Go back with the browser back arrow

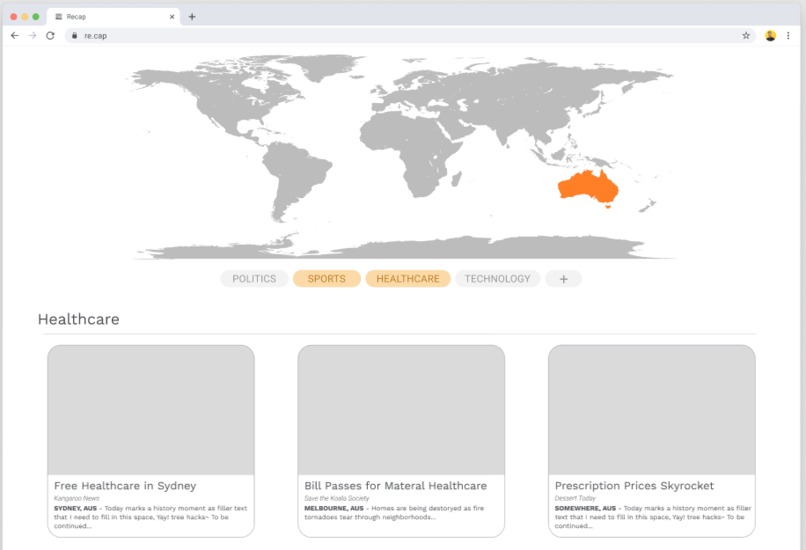(x=14, y=35)
